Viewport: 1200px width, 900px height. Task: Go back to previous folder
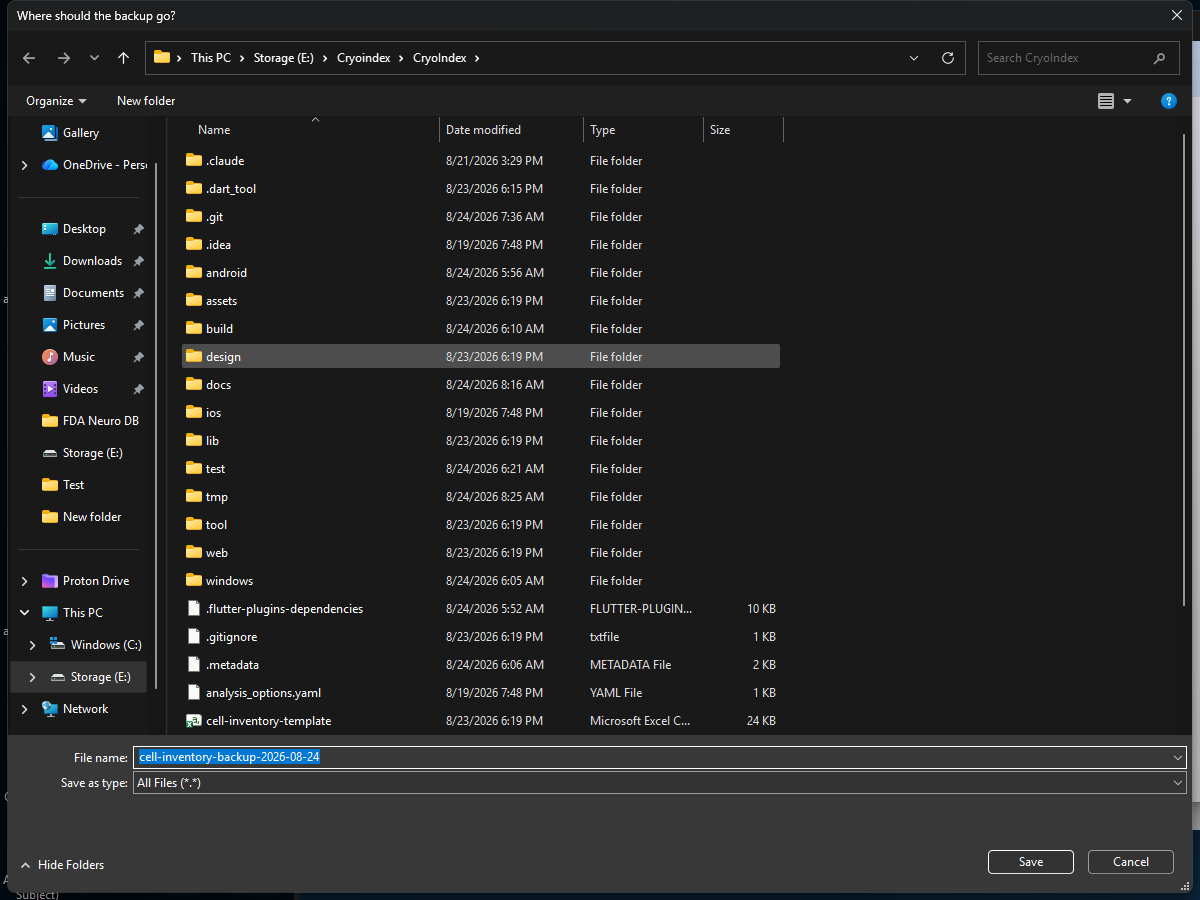[30, 58]
